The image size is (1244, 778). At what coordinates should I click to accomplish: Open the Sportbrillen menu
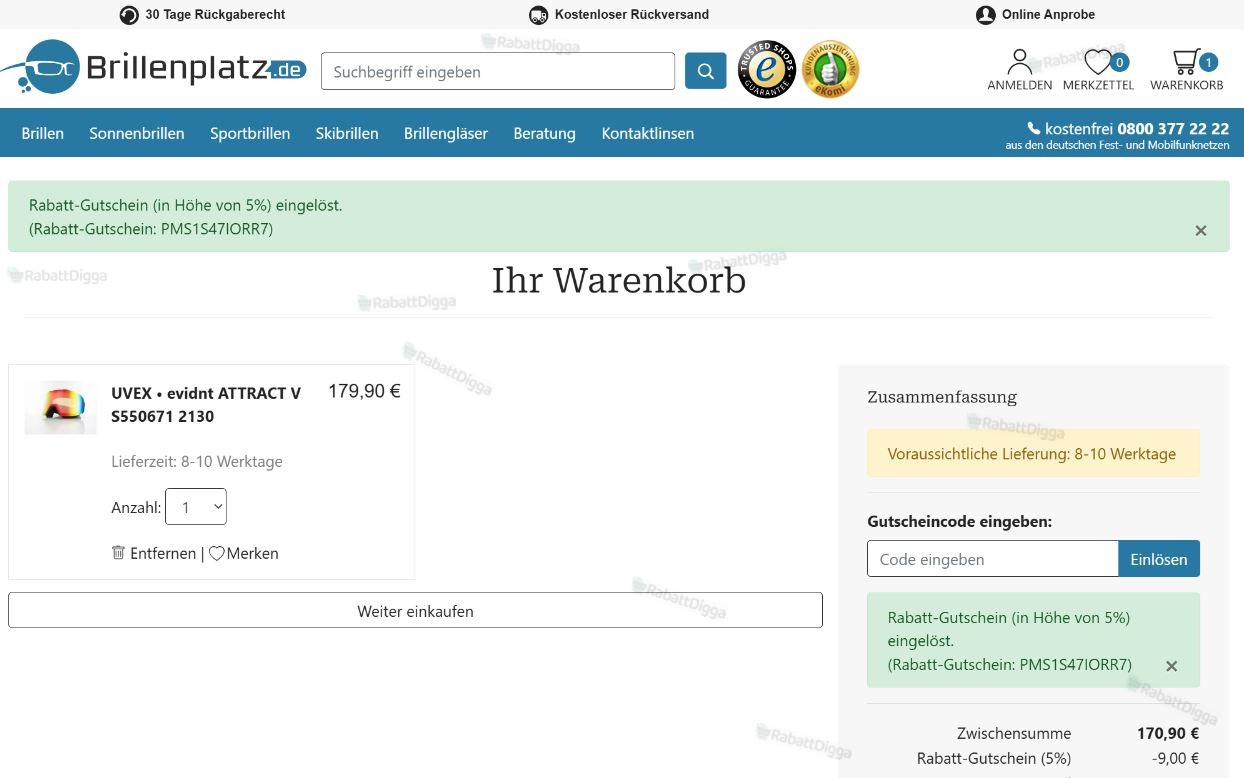250,133
